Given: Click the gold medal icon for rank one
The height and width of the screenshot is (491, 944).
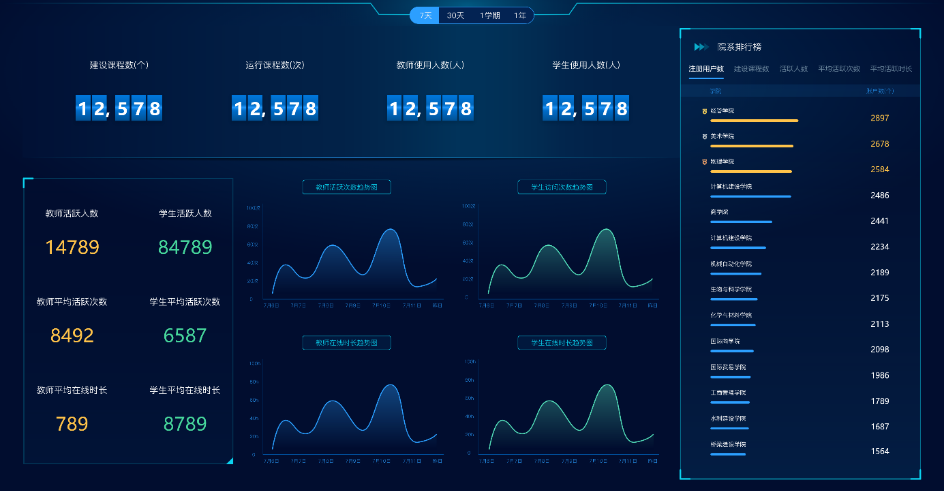Looking at the screenshot, I should (x=704, y=111).
